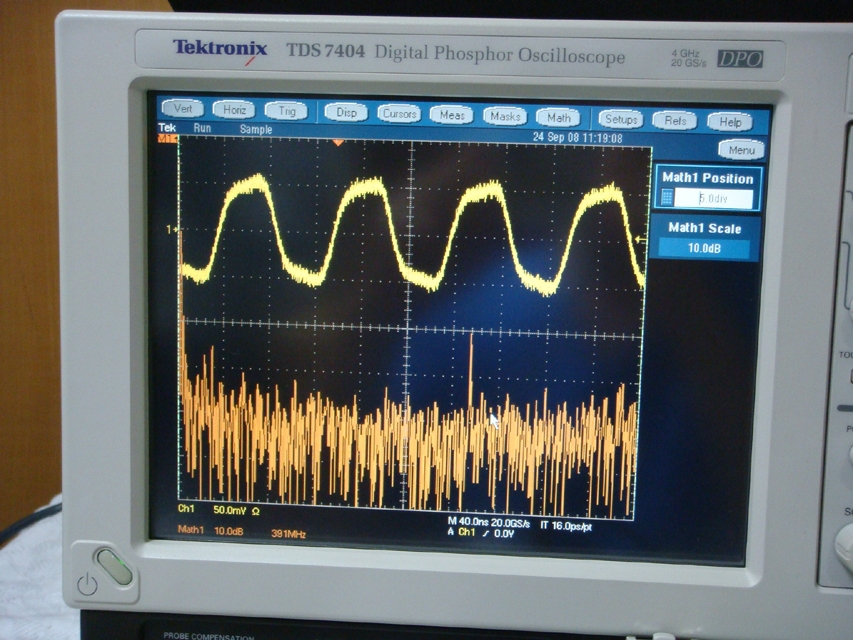This screenshot has width=853, height=640.
Task: Click the Tek status label
Action: 167,127
